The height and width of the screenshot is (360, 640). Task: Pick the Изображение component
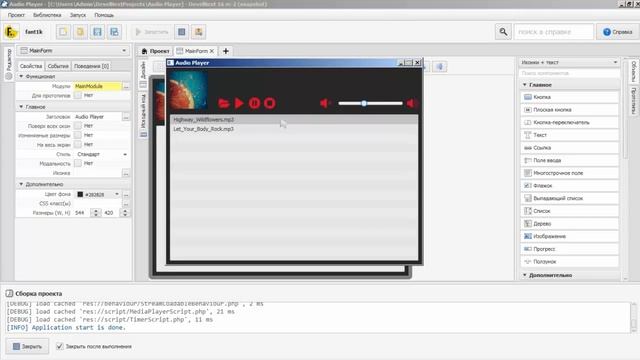(569, 236)
